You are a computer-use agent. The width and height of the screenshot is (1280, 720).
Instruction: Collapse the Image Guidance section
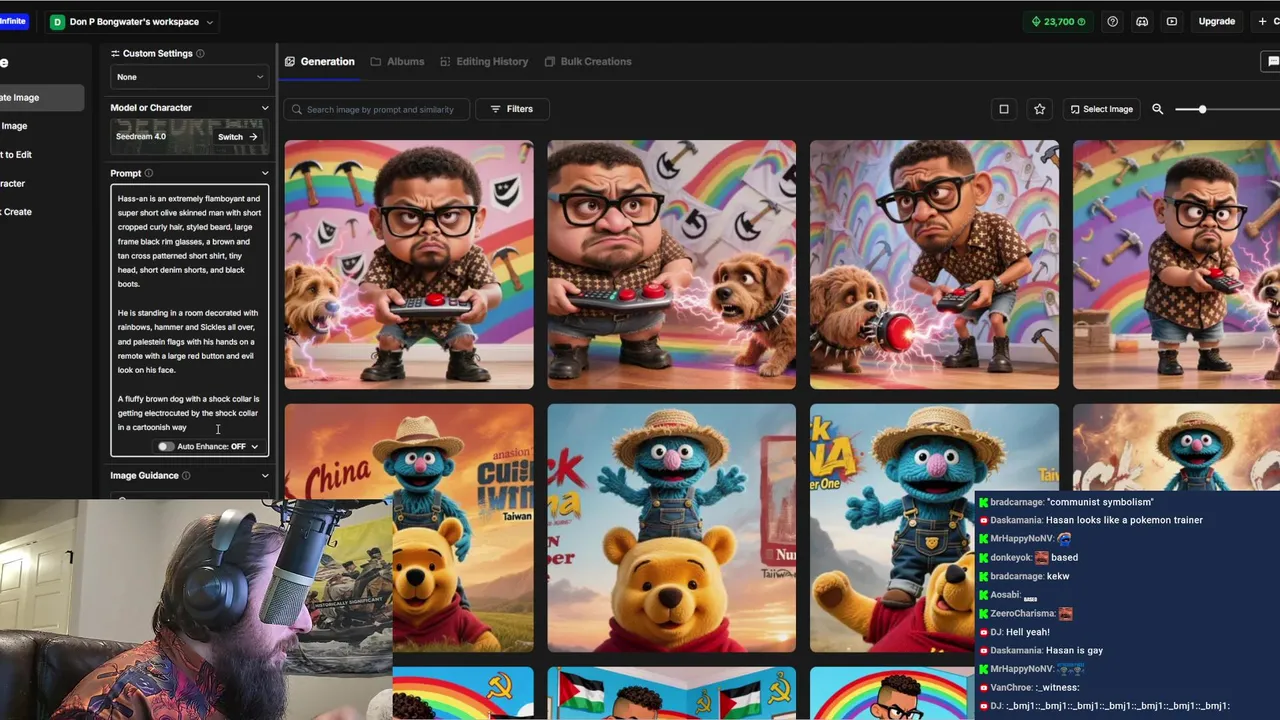click(265, 475)
